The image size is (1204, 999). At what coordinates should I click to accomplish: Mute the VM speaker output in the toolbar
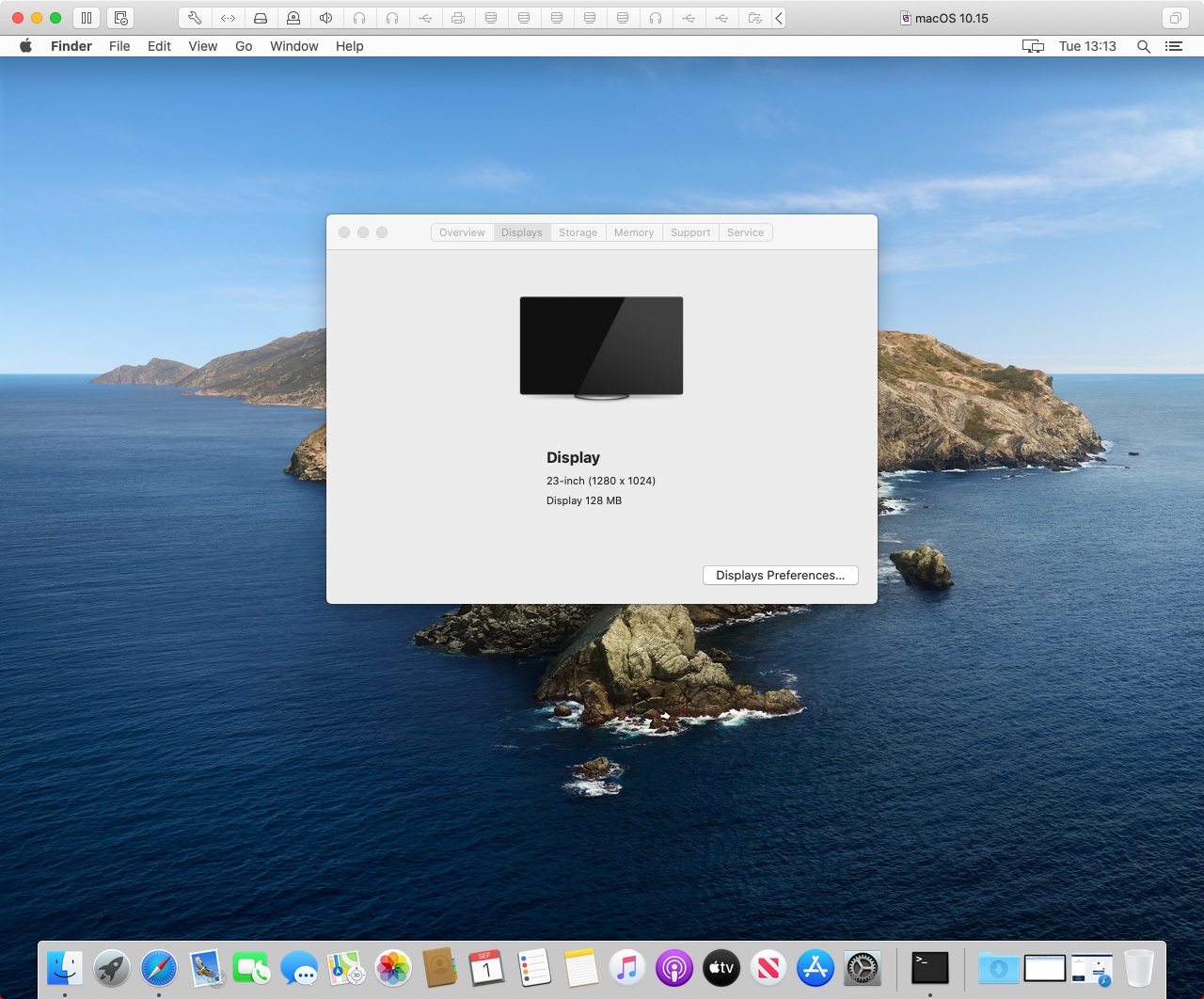(x=325, y=18)
